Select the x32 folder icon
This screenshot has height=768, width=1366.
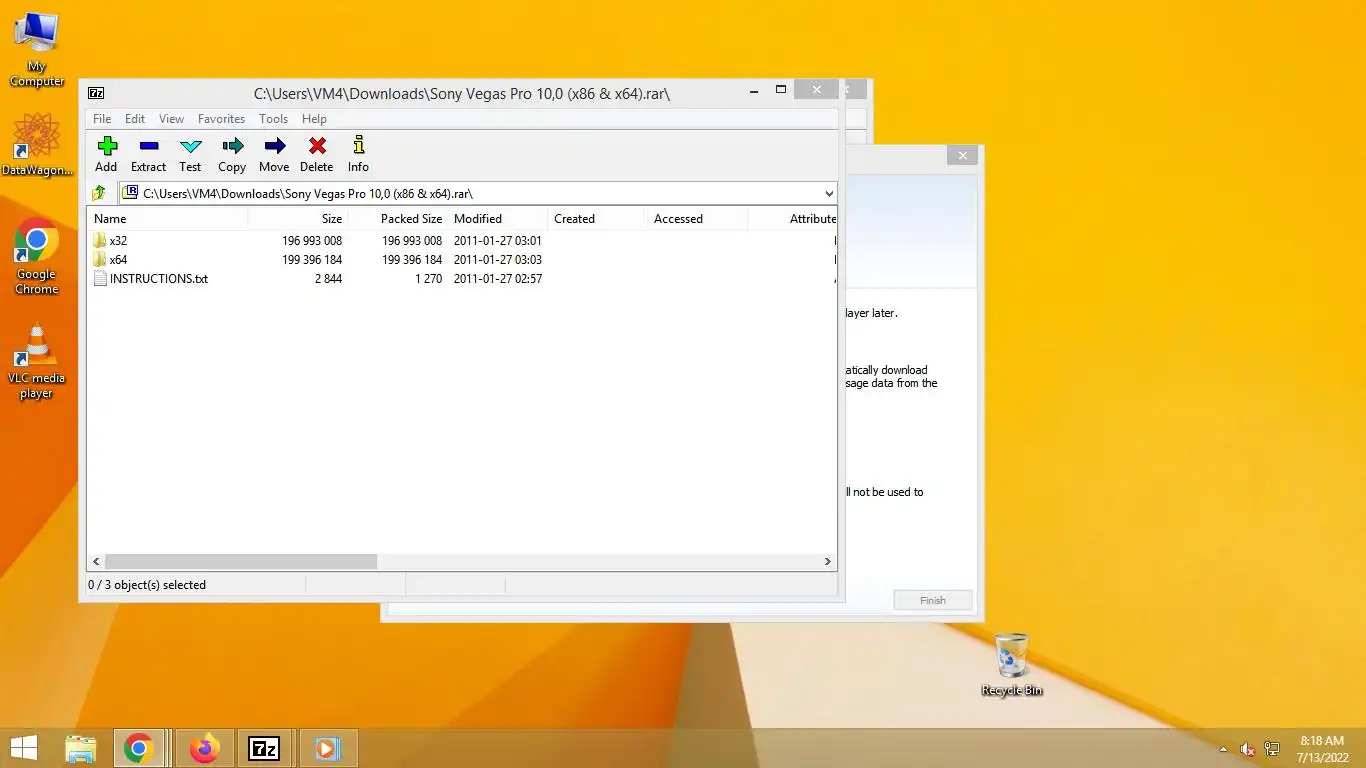point(99,240)
